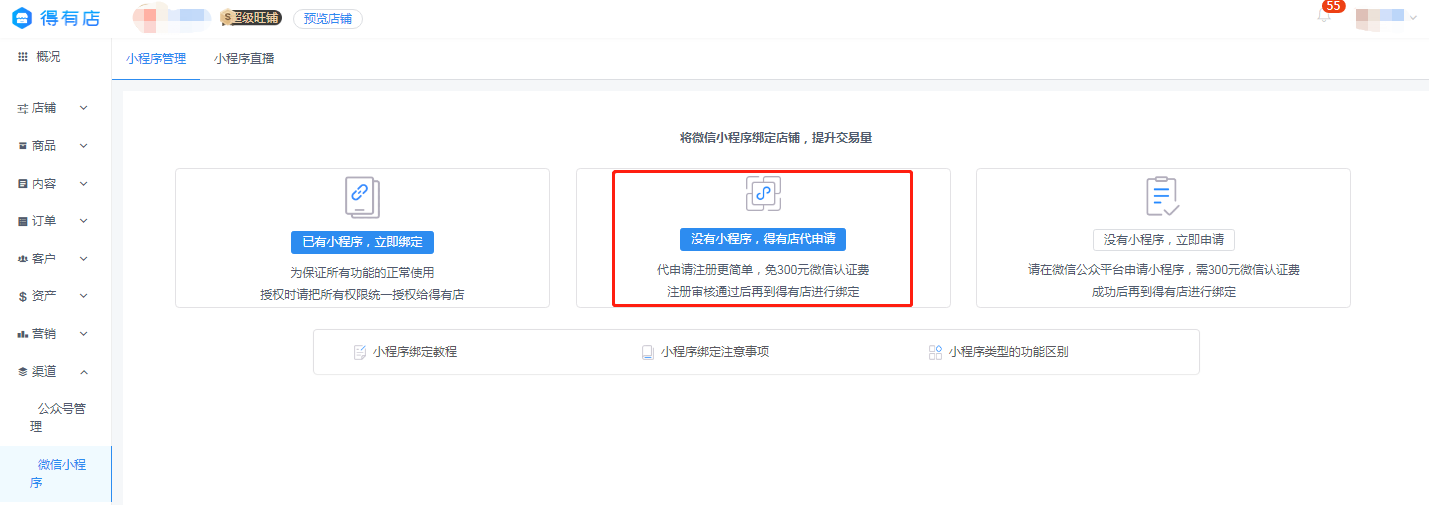Click the linked-documents icon above 已有小程序
This screenshot has width=1429, height=505.
[362, 197]
